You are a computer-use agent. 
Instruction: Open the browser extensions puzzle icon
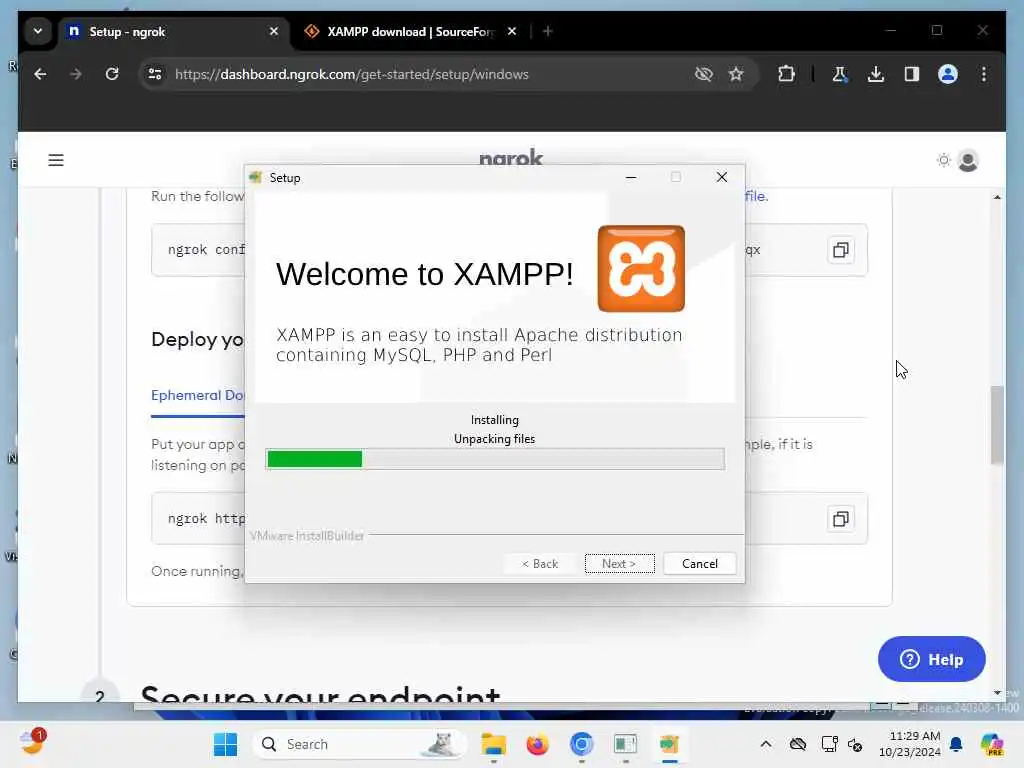click(x=786, y=74)
